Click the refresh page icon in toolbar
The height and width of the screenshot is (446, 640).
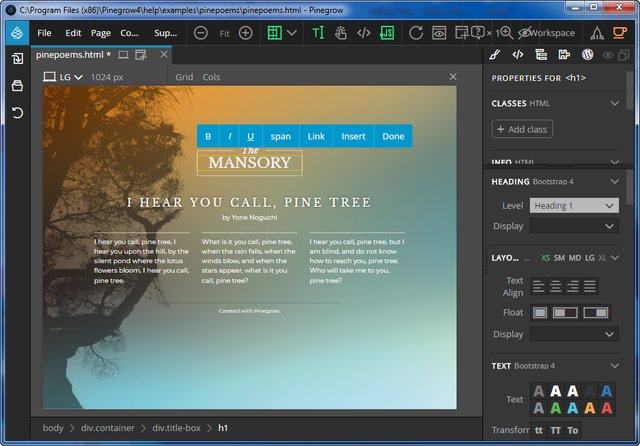pyautogui.click(x=415, y=33)
